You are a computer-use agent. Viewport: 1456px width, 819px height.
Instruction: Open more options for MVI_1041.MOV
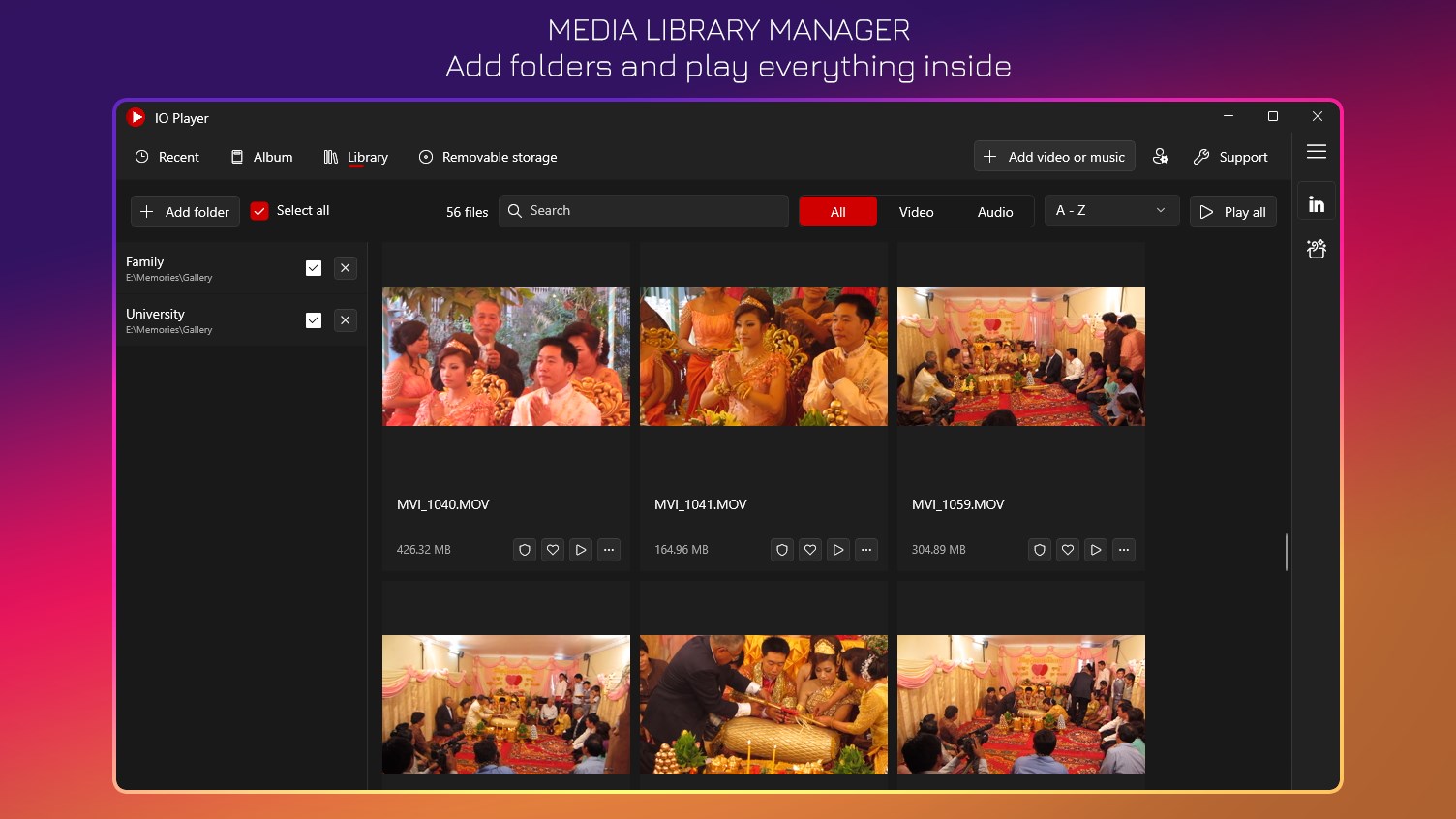tap(866, 550)
